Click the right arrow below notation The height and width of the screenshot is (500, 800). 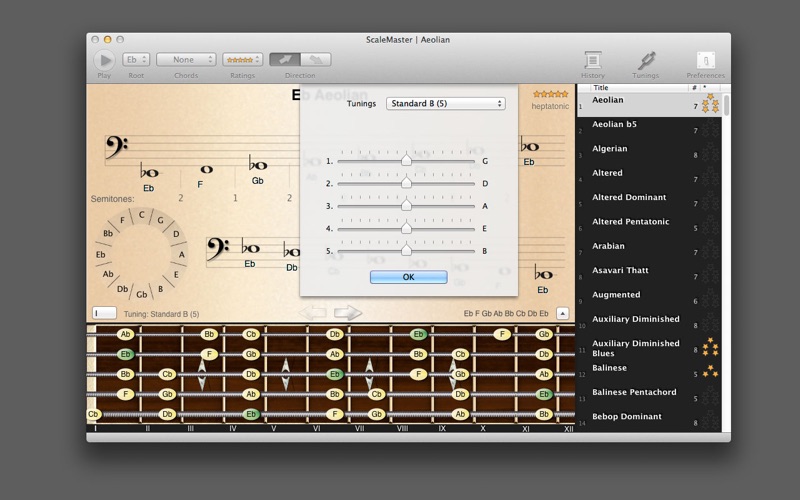click(x=347, y=313)
